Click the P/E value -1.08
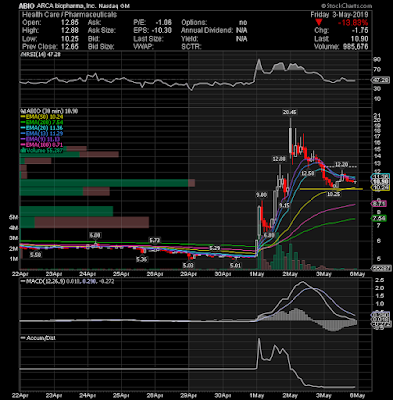 163,23
